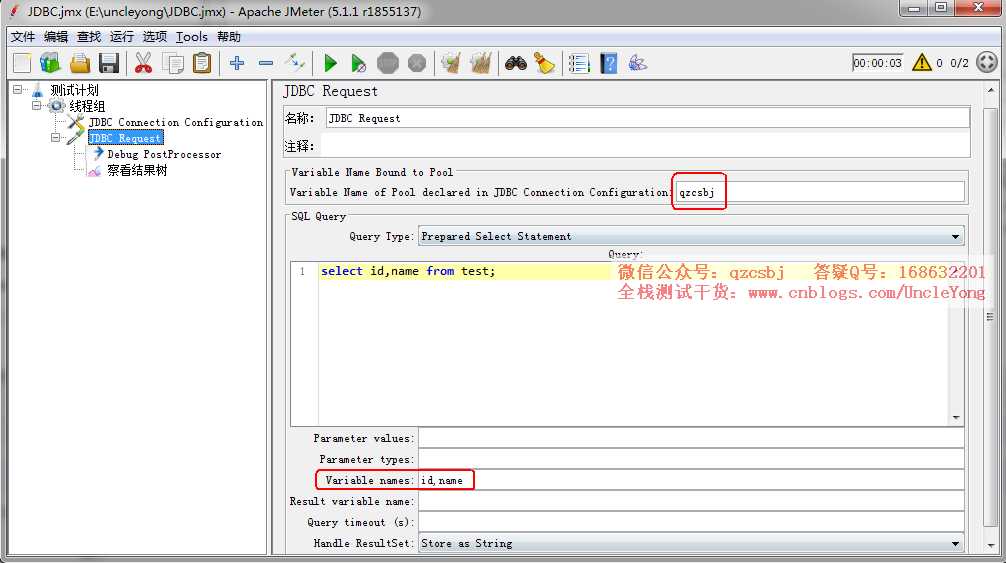The image size is (1006, 563).
Task: Select 线程组 in the tree
Action: (87, 106)
